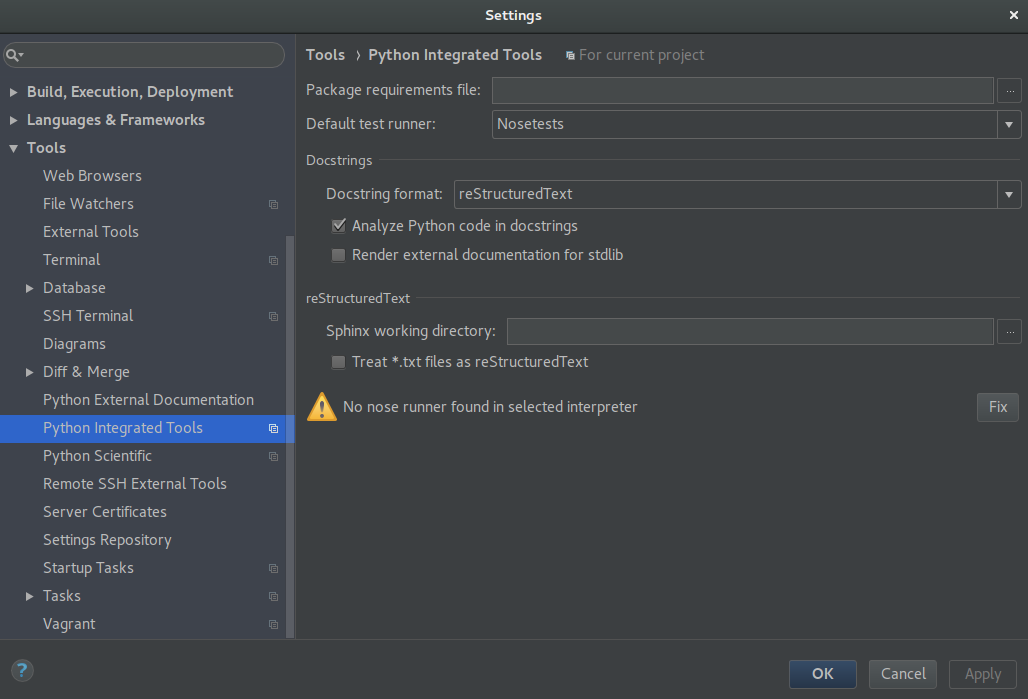Click the help question mark icon

[x=22, y=671]
